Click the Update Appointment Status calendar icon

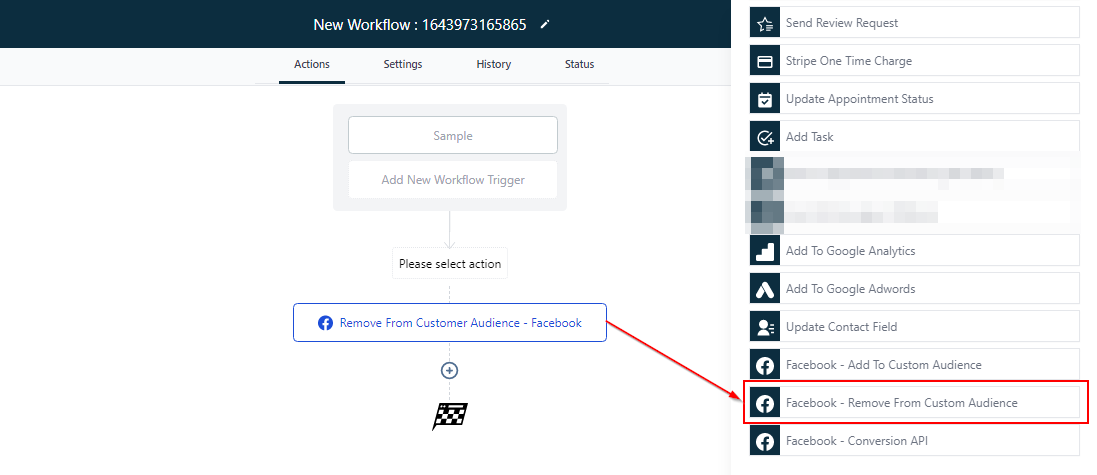765,99
